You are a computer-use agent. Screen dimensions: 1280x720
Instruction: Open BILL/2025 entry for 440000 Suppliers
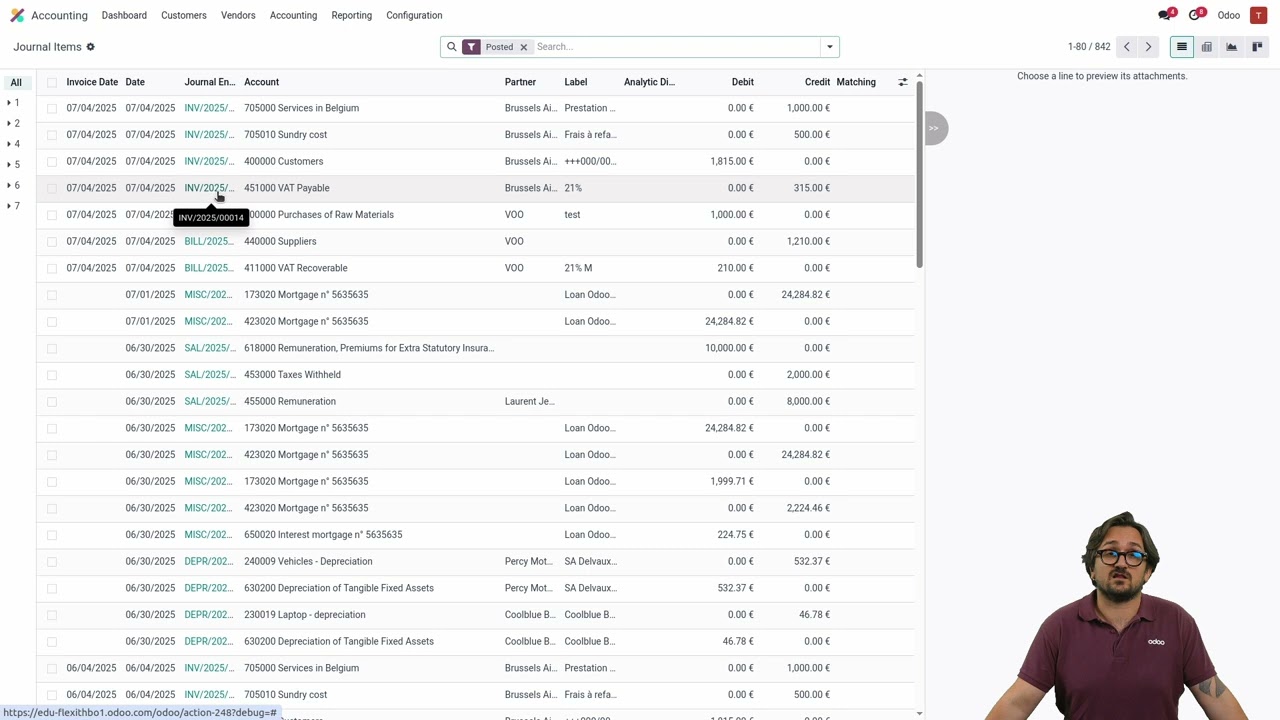click(x=209, y=241)
